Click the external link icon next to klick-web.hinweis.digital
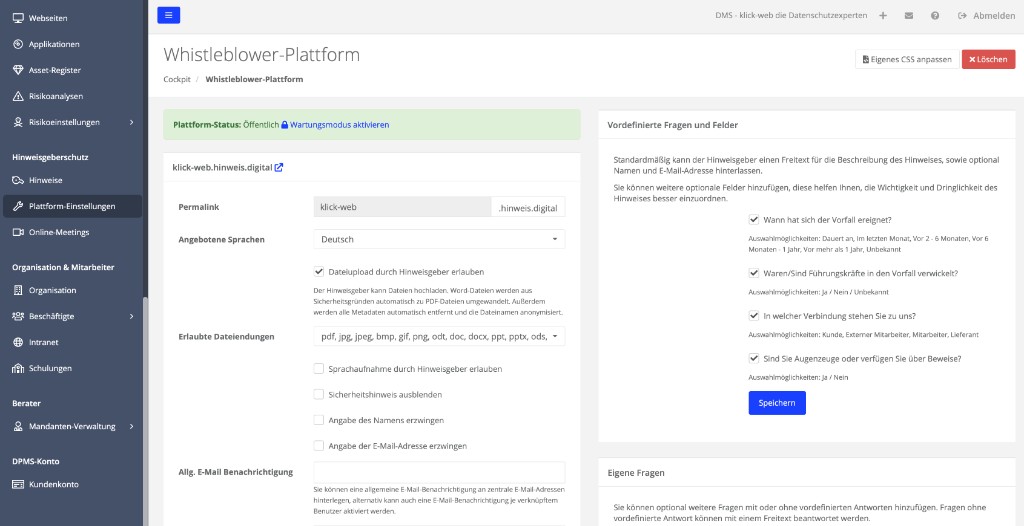Viewport: 1024px width, 526px height. pos(279,167)
